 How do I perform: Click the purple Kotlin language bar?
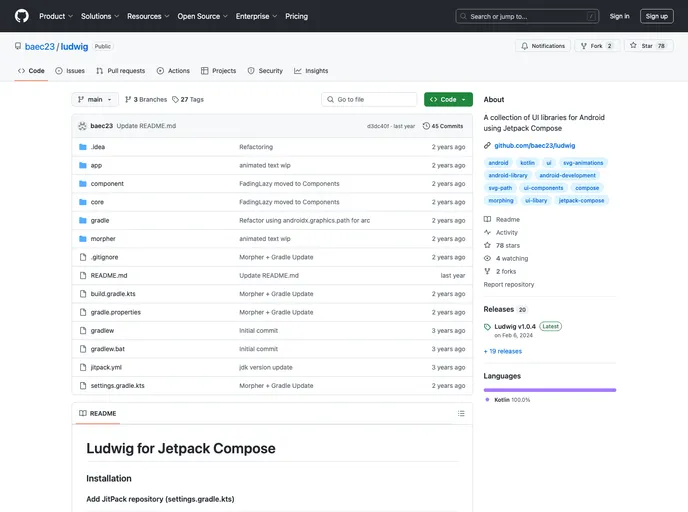[x=550, y=390]
